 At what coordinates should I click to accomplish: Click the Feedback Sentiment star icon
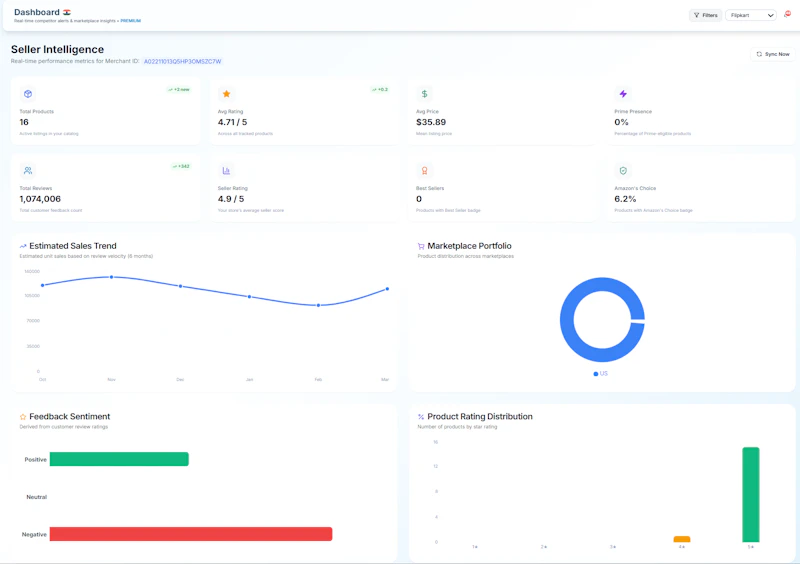pos(23,417)
